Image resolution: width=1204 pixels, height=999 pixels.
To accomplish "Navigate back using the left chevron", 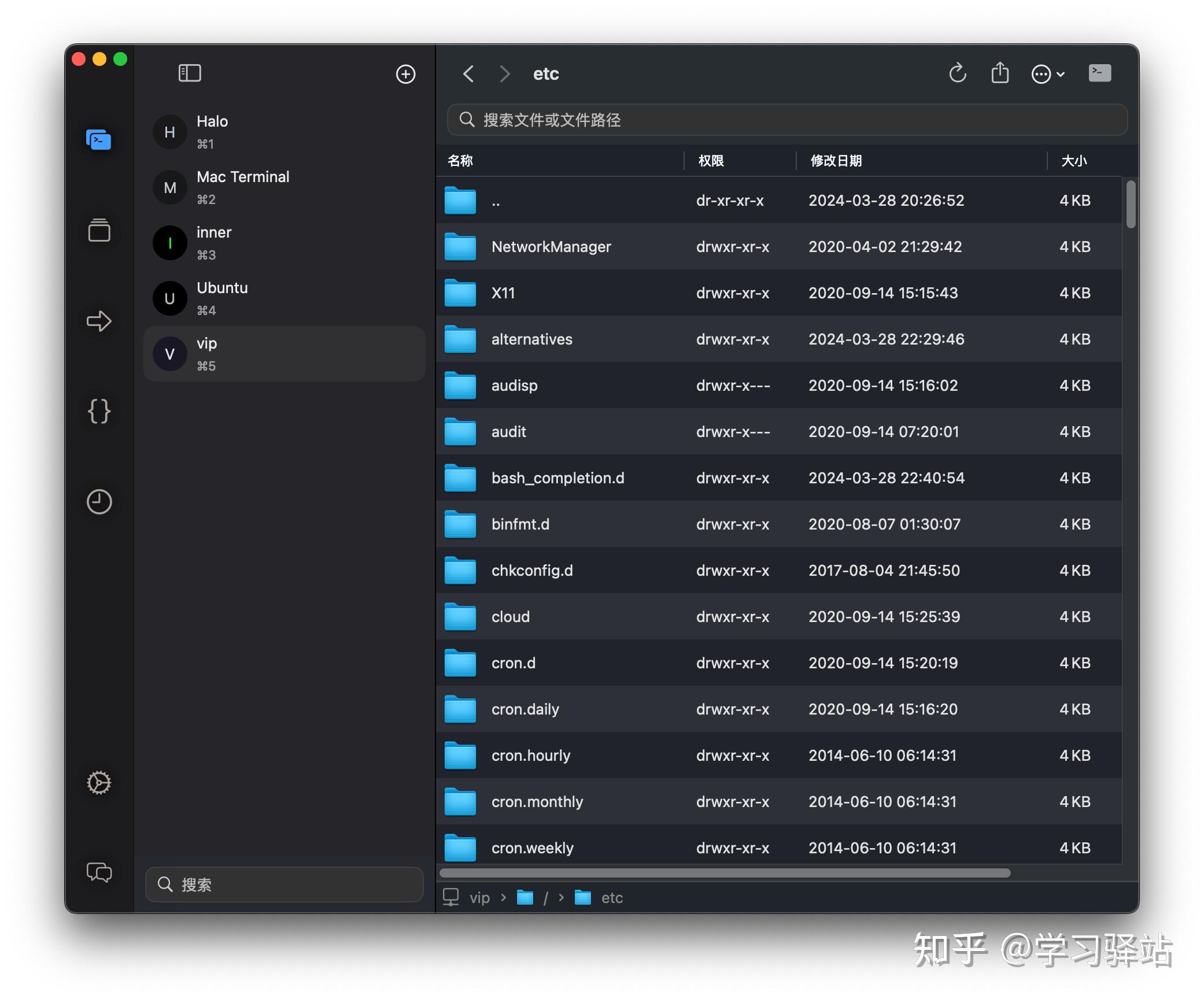I will 468,74.
